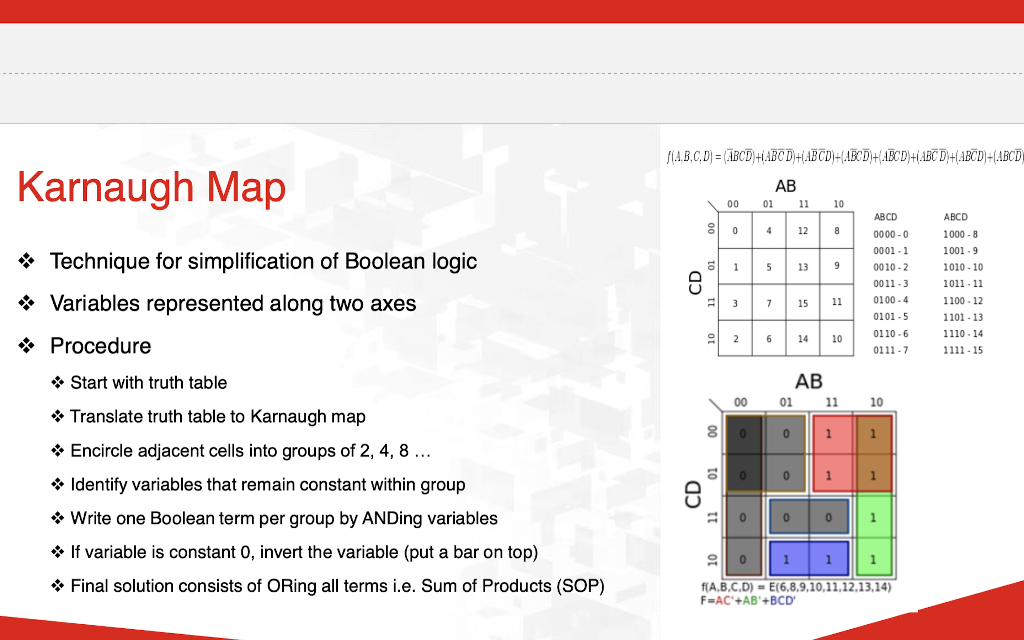Click the '1111 - 15' truth table entry
1024x640 pixels.
964,350
